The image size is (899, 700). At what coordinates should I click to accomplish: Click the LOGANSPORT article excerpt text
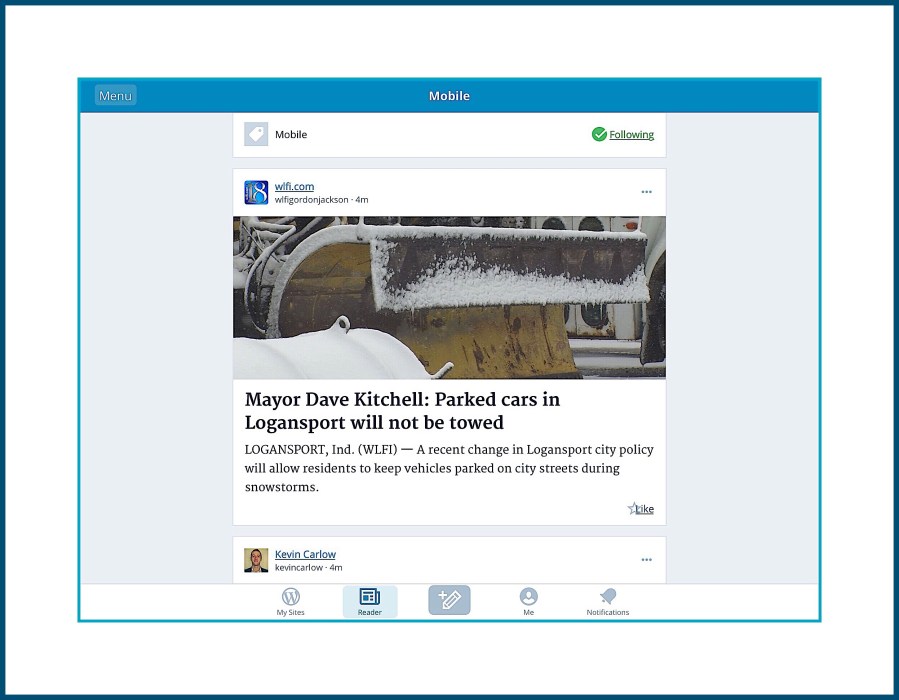coord(449,468)
